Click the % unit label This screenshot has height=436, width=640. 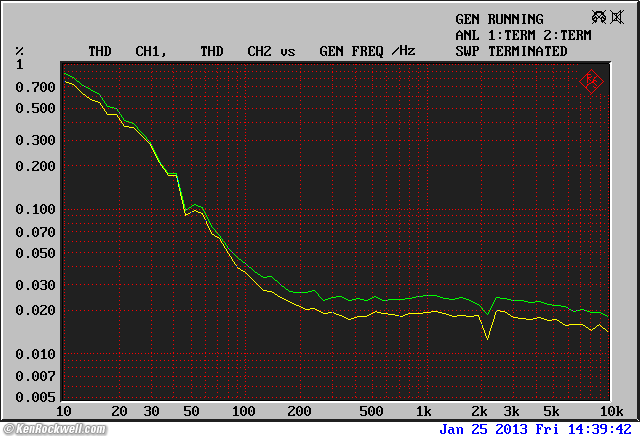click(19, 51)
